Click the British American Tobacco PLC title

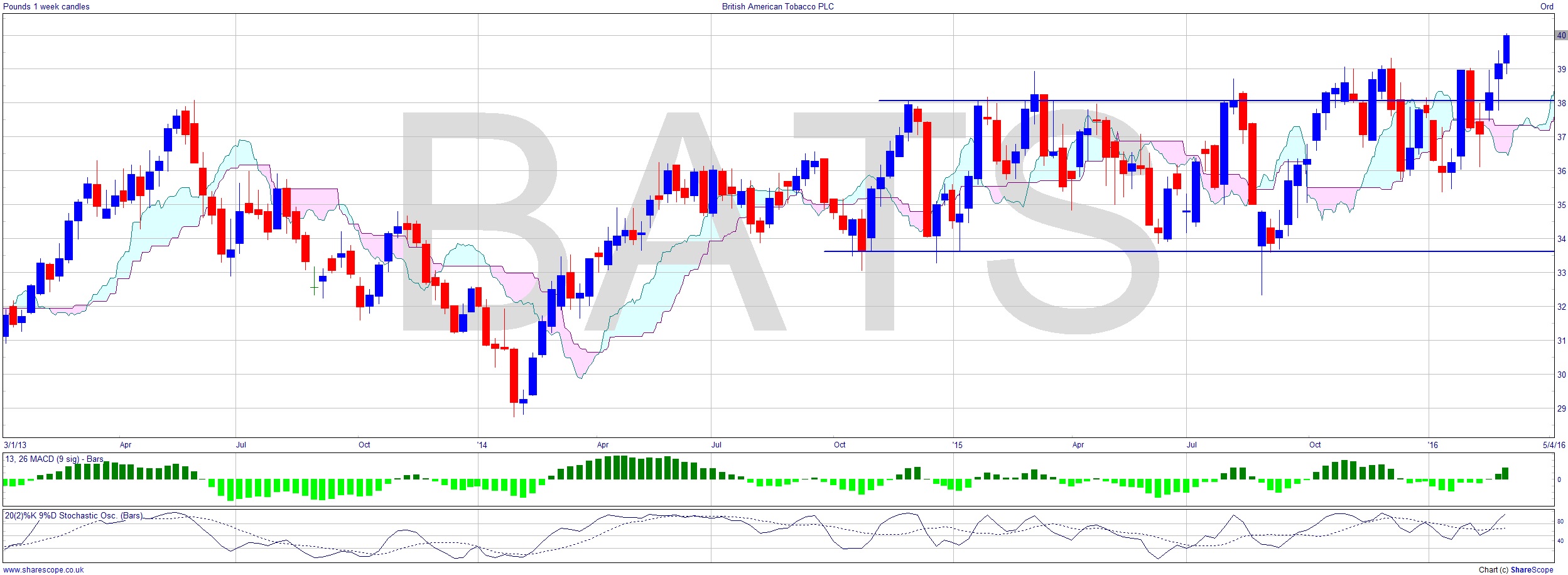point(777,6)
